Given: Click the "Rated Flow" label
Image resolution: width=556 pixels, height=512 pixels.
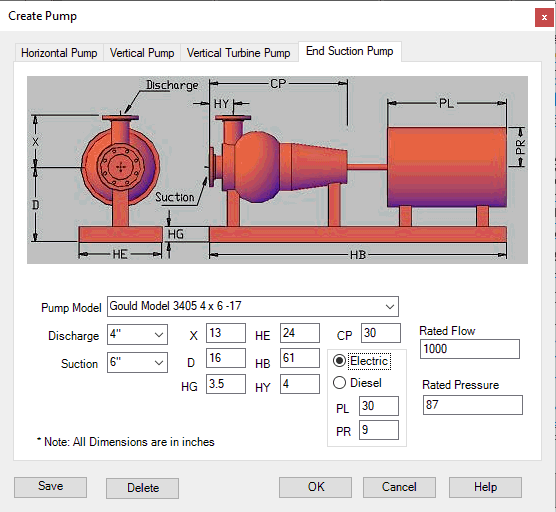Looking at the screenshot, I should (x=447, y=331).
